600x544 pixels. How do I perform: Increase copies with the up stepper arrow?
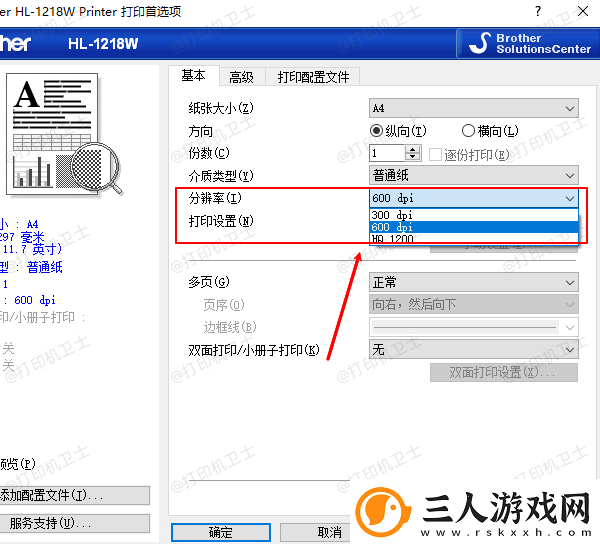click(412, 150)
